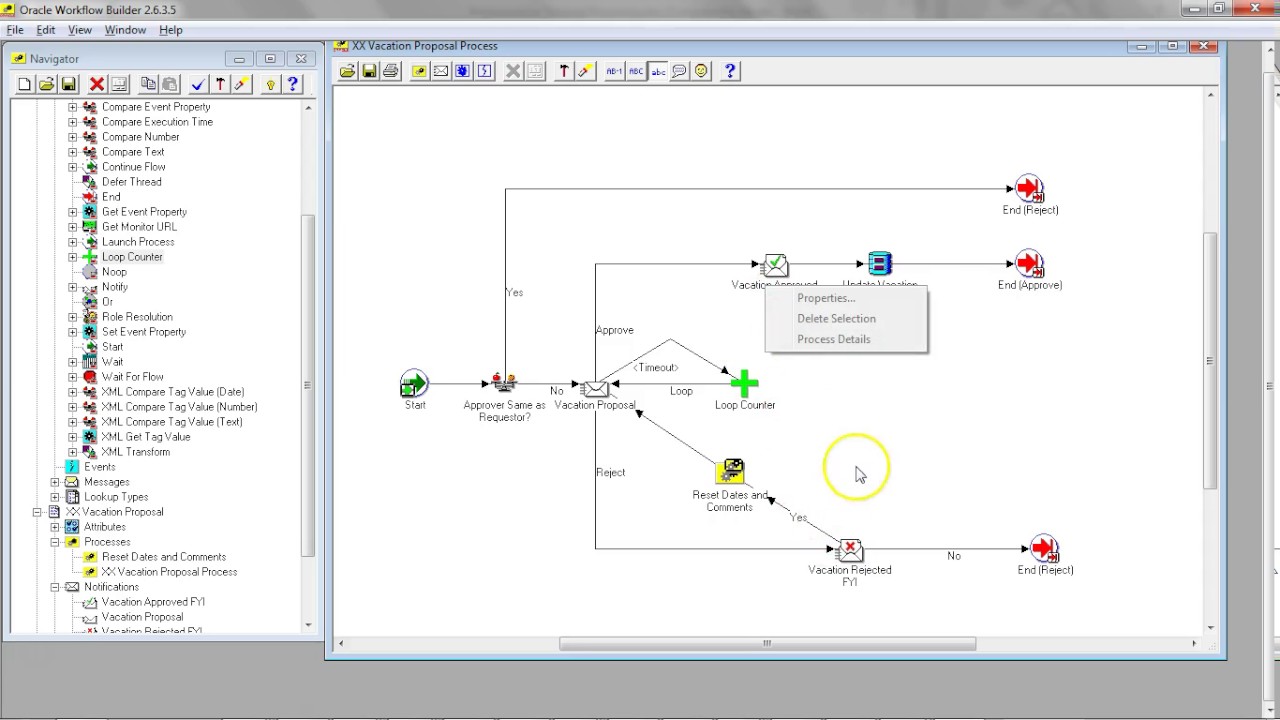The image size is (1280, 720).
Task: Click the red X Delete icon in Navigator
Action: pyautogui.click(x=97, y=85)
